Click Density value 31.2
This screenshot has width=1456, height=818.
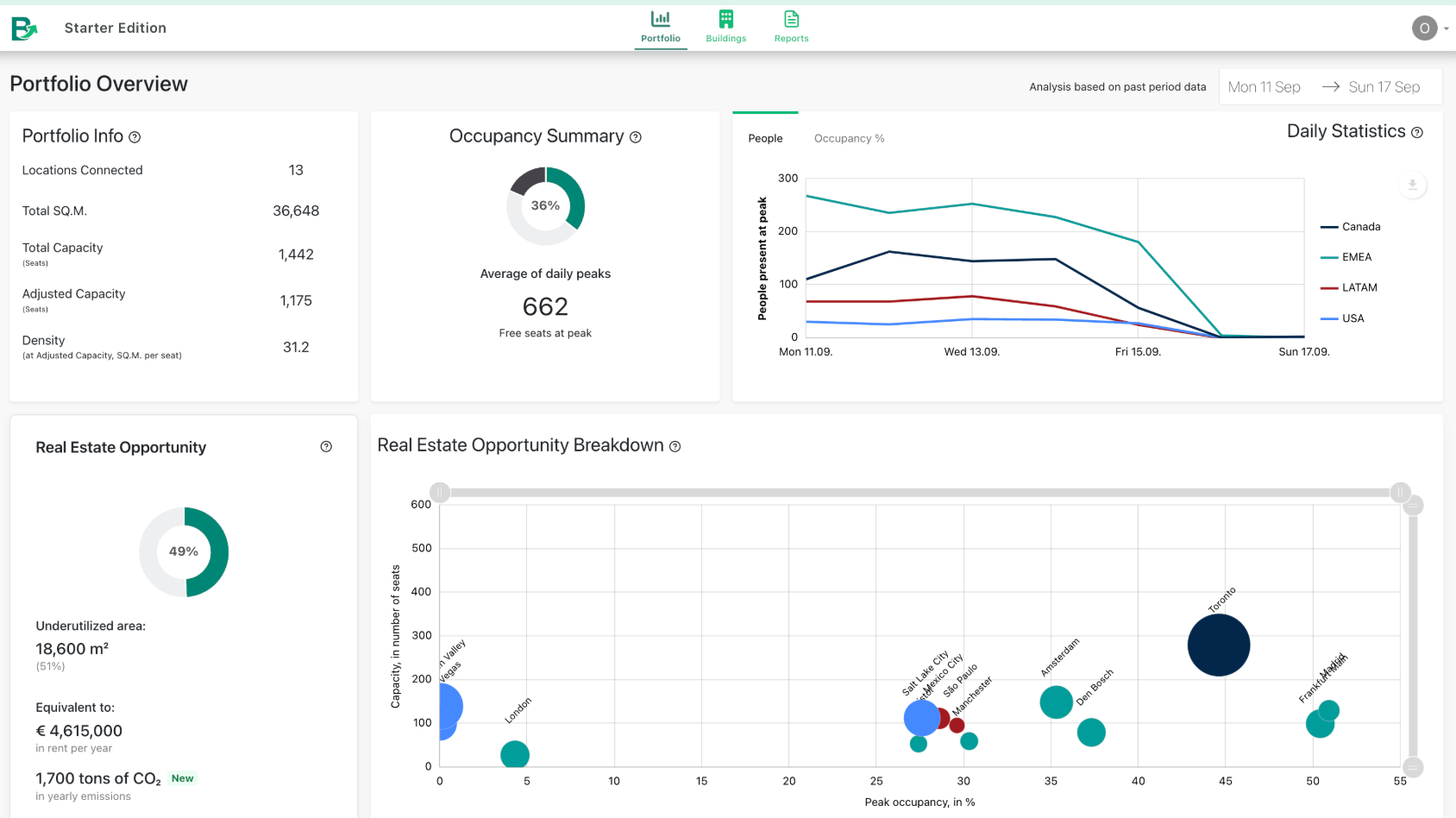click(x=296, y=347)
